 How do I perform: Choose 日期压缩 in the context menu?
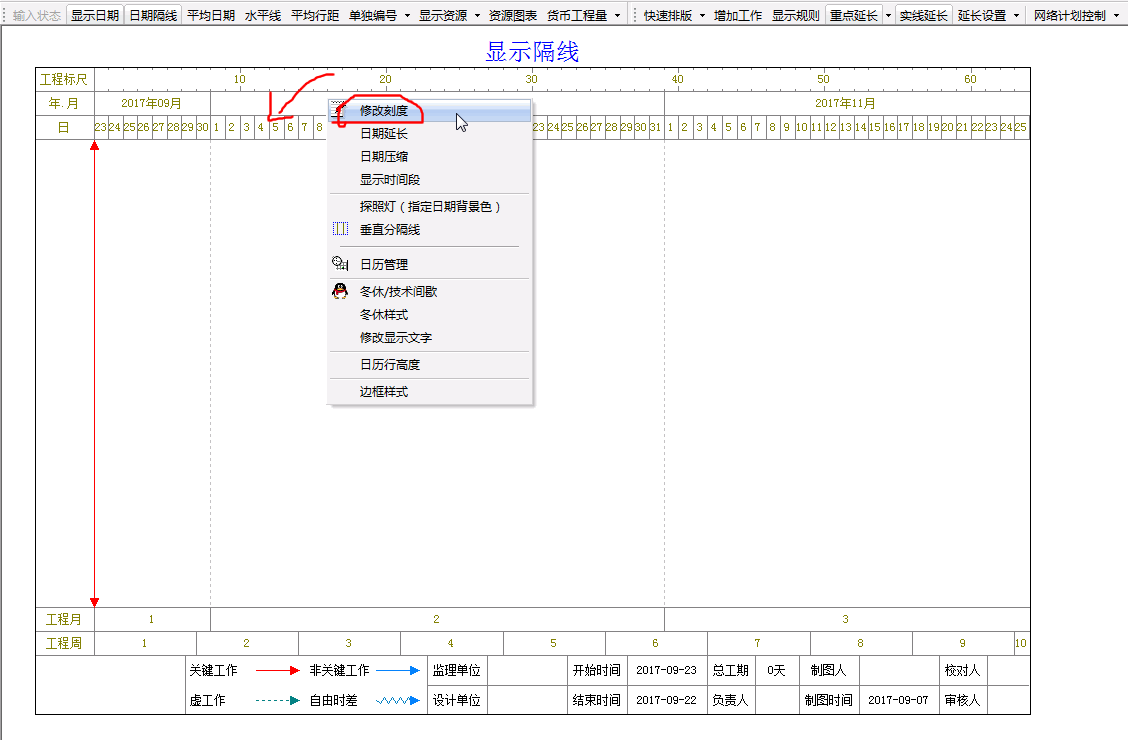click(x=384, y=156)
